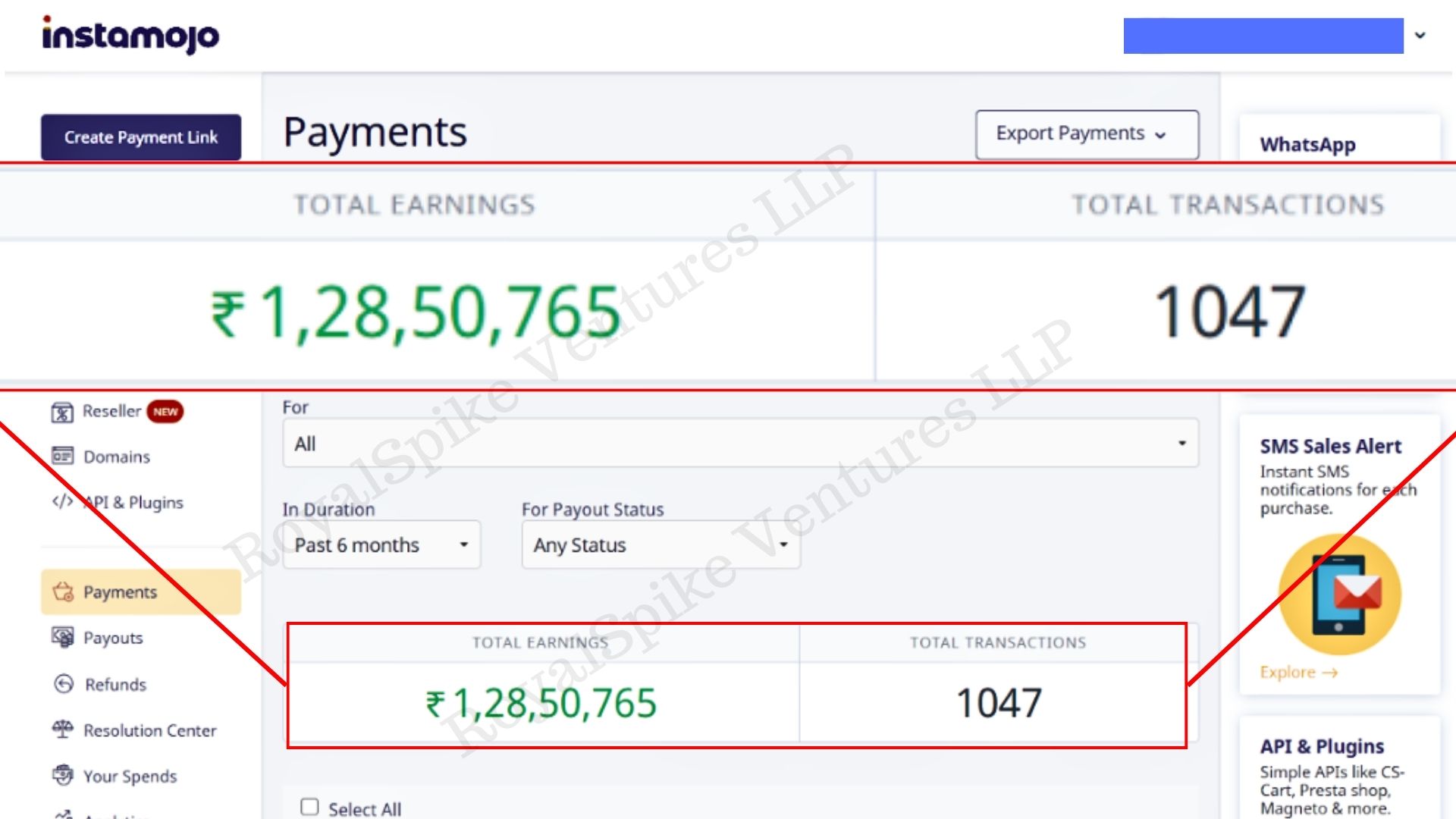
Task: Expand the Past 6 months duration dropdown
Action: 381,545
